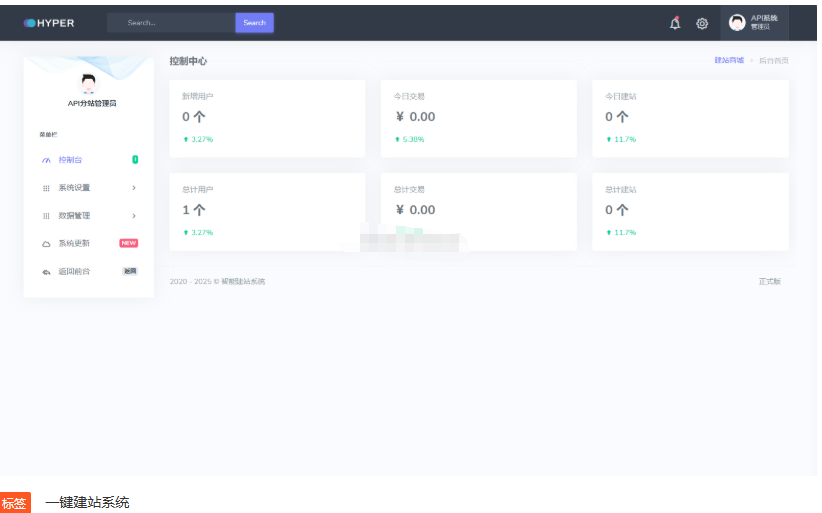
Task: Expand the 系统设置 chevron
Action: [x=134, y=188]
